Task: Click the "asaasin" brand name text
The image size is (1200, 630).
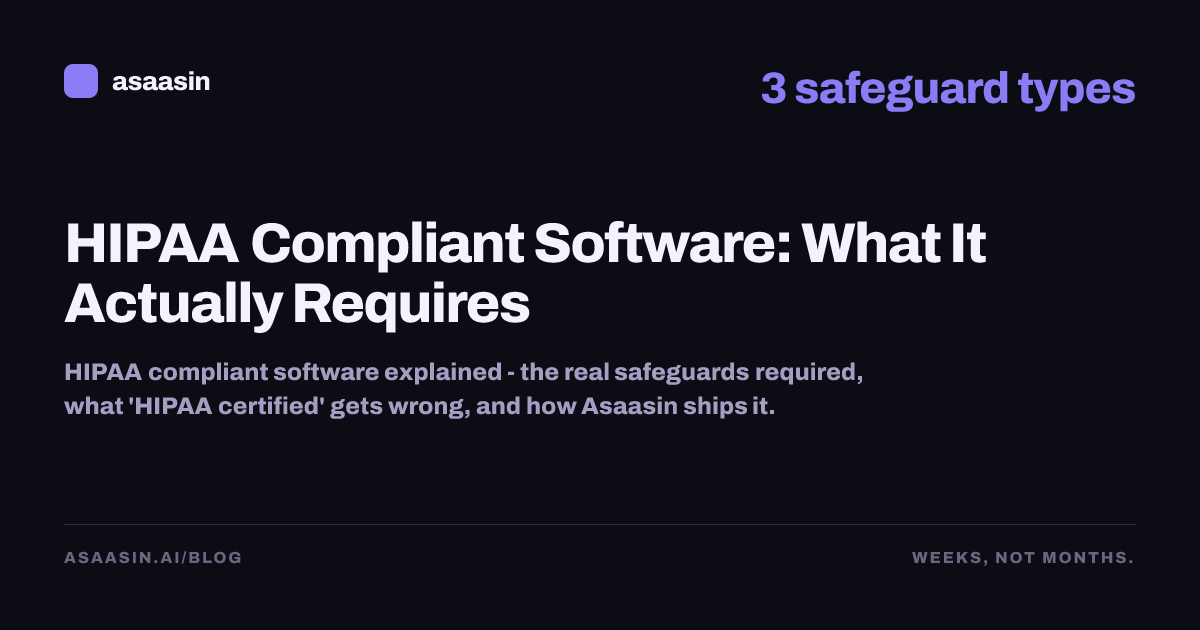Action: 161,82
